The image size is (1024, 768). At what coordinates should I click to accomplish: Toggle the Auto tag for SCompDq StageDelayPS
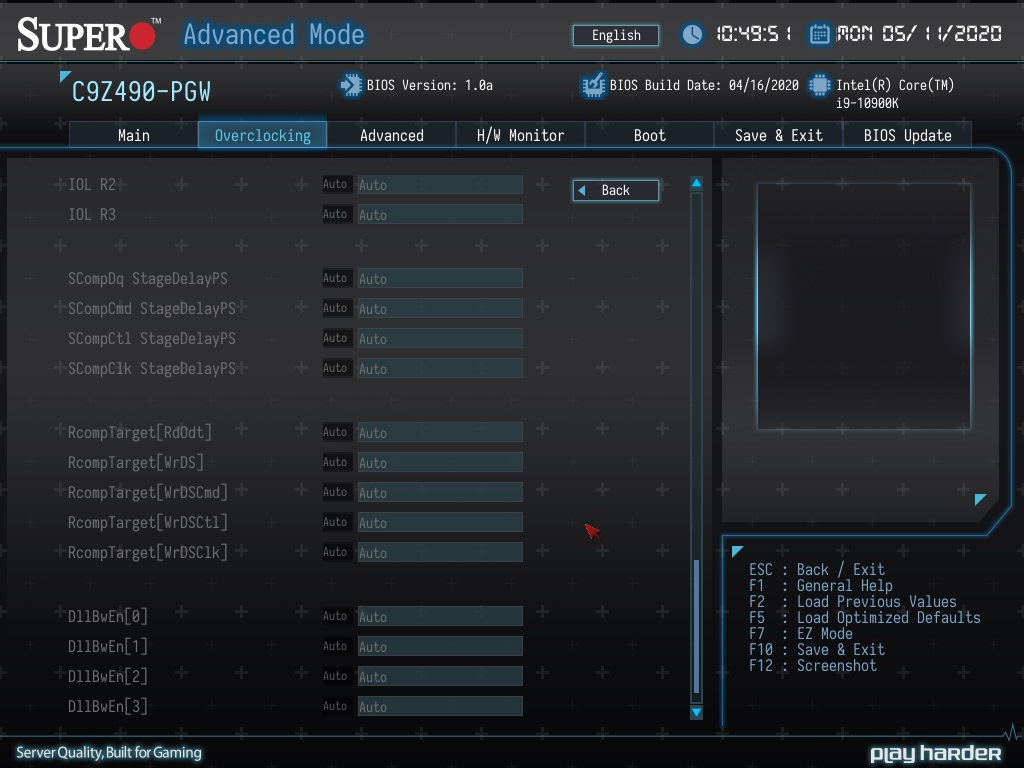click(335, 278)
